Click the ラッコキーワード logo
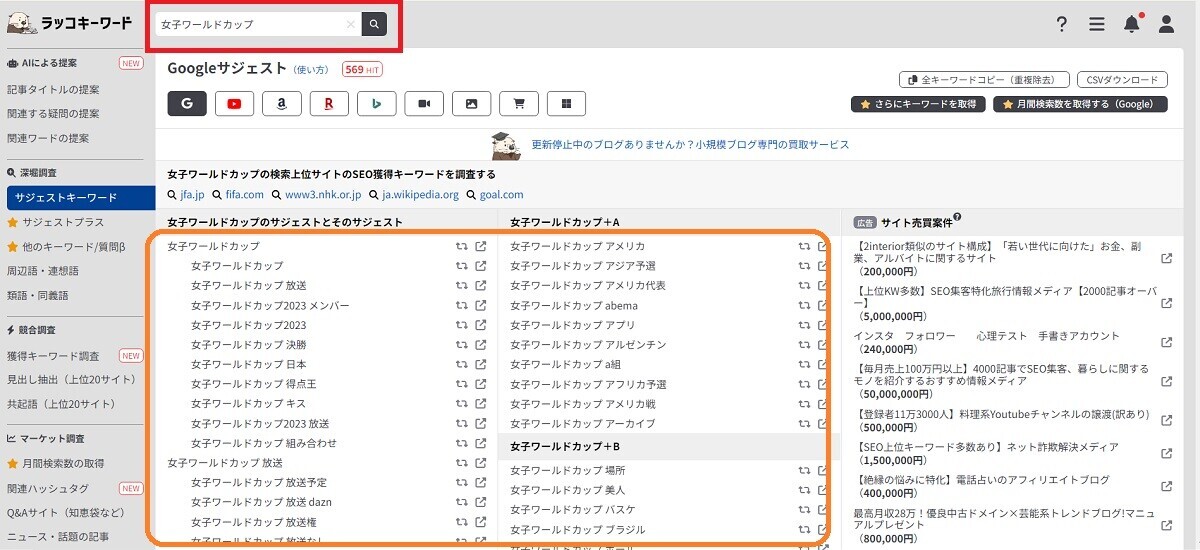The width and height of the screenshot is (1200, 550). coord(69,22)
